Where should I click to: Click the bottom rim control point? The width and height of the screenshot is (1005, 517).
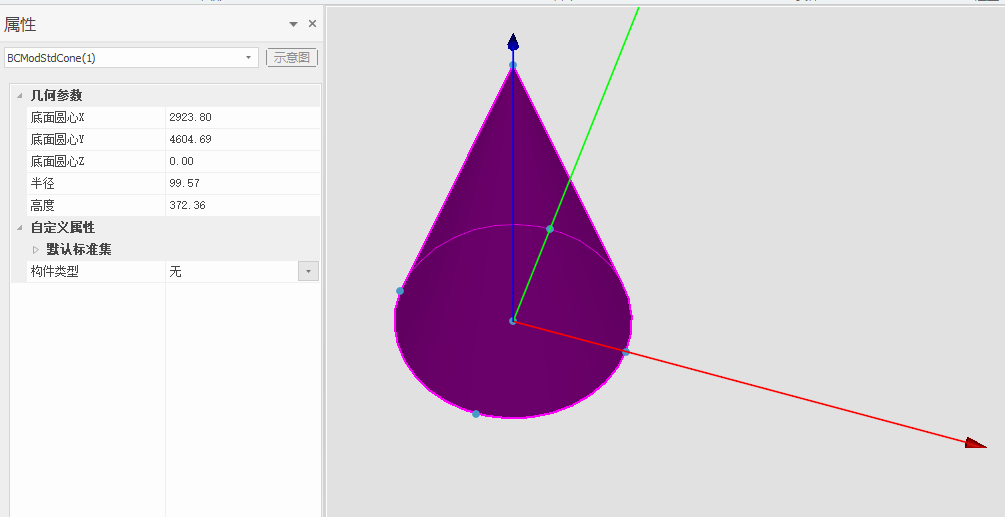point(476,414)
